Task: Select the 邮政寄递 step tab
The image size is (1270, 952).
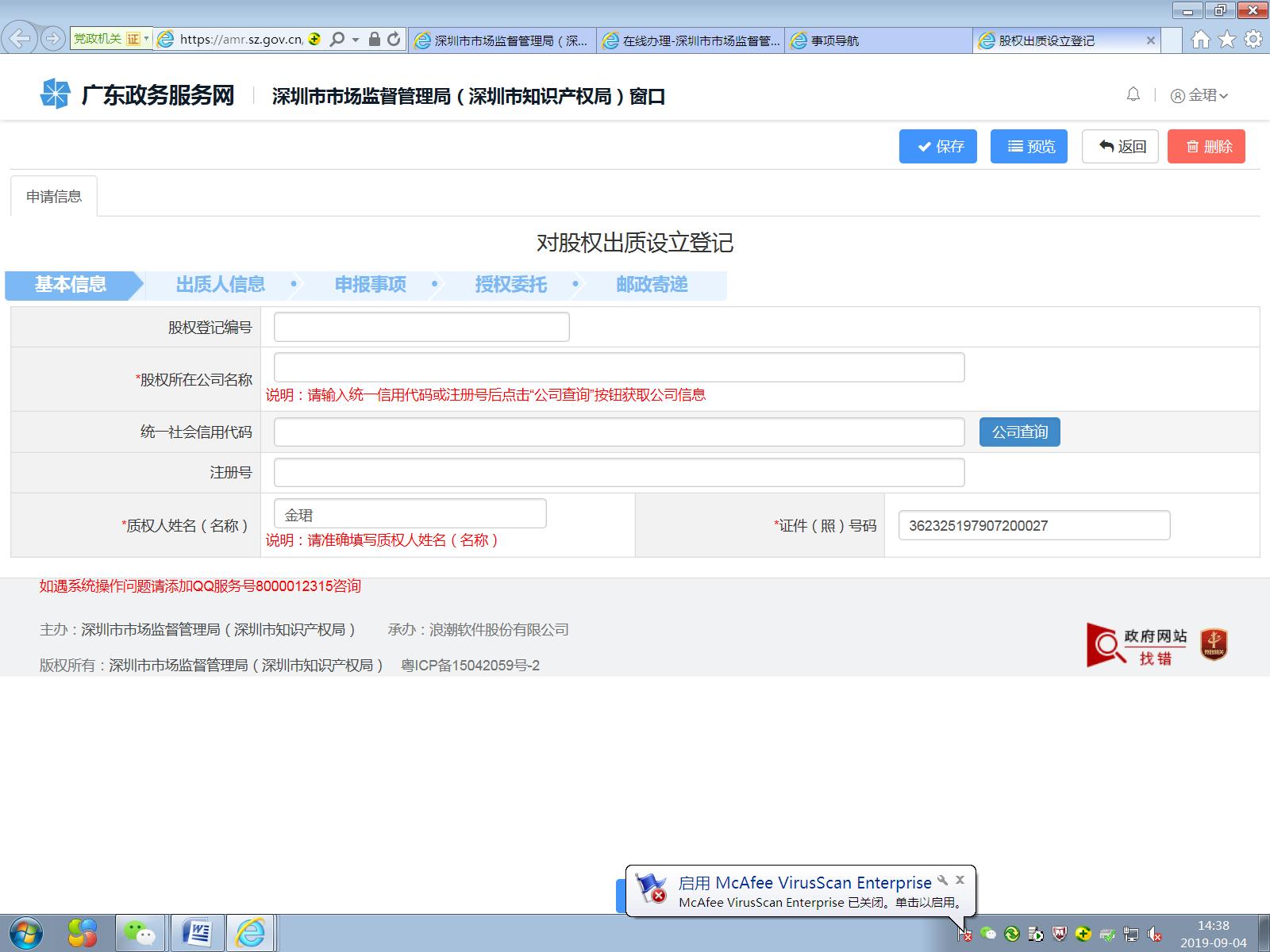Action: (652, 285)
